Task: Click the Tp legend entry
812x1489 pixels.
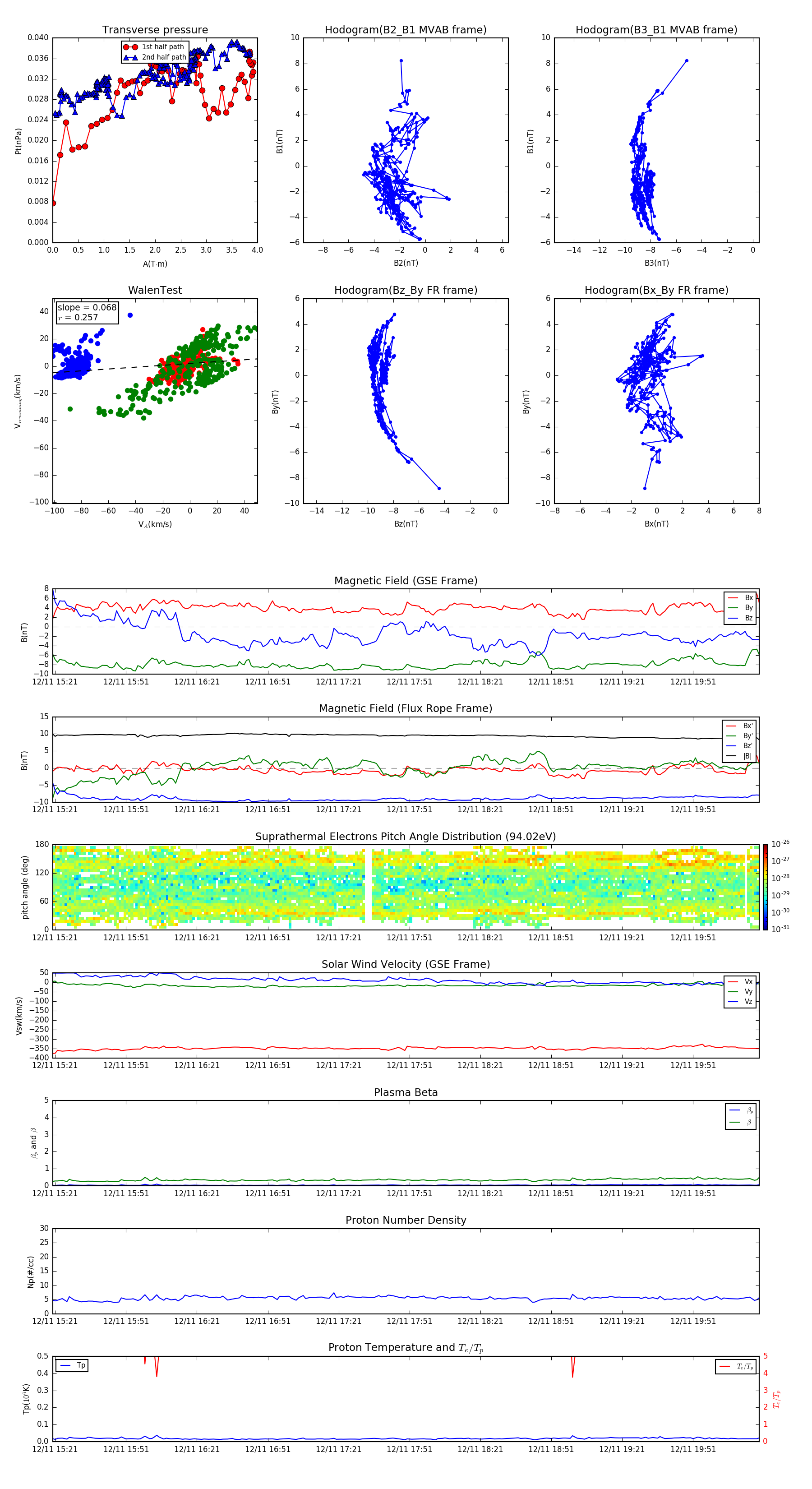Action: pos(72,1365)
